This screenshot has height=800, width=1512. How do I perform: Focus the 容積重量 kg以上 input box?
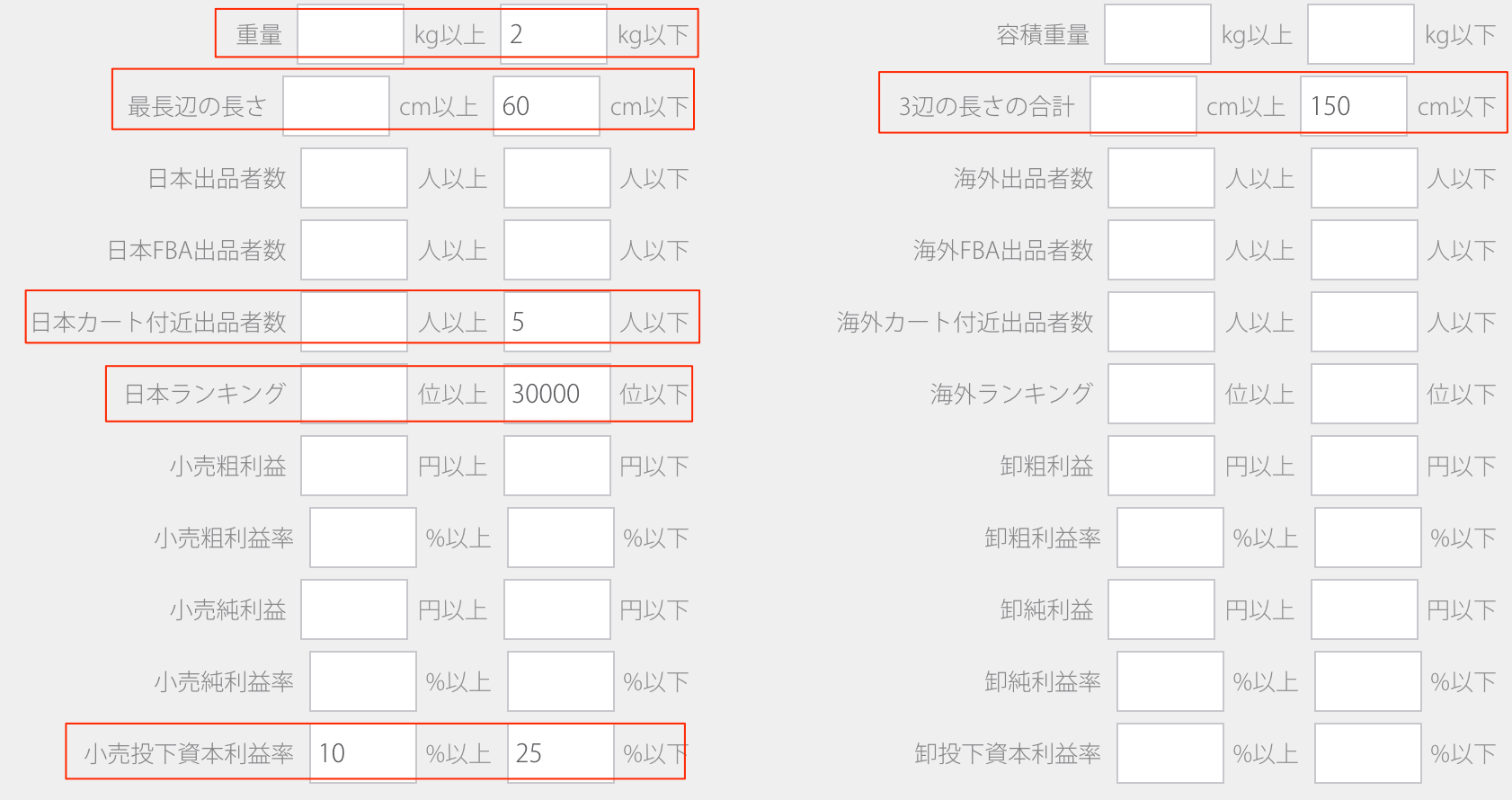pyautogui.click(x=1157, y=35)
